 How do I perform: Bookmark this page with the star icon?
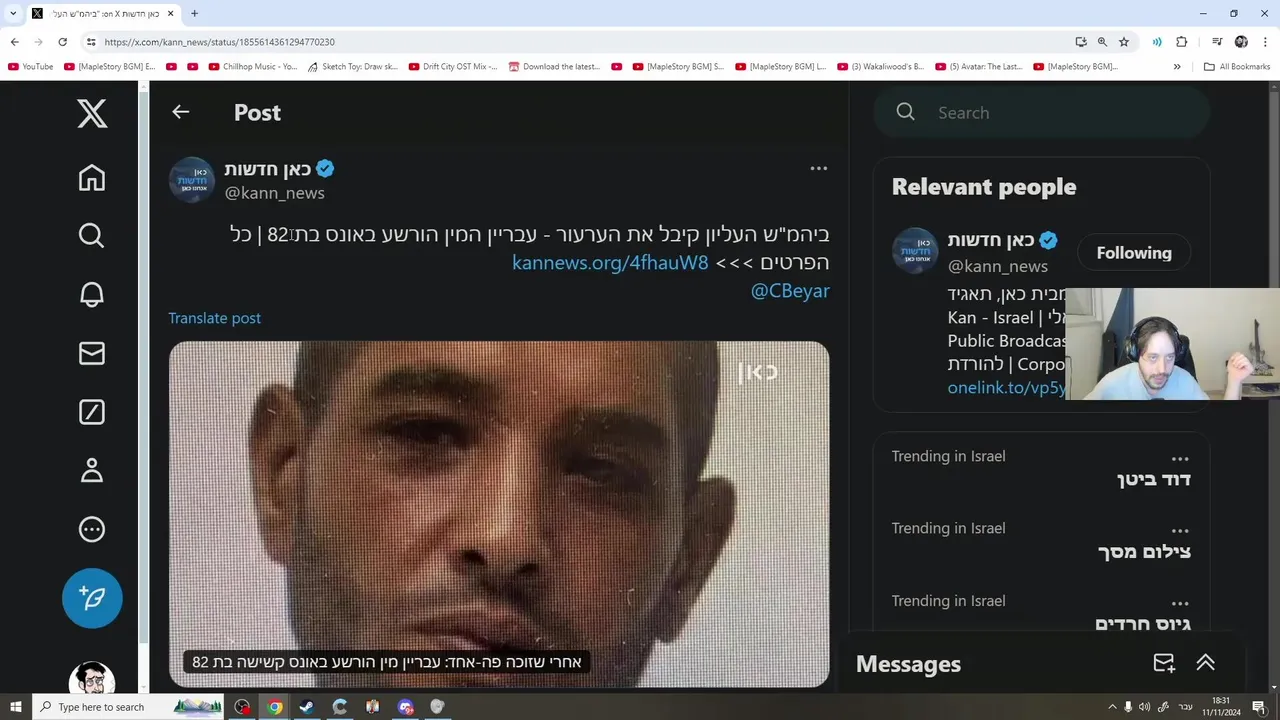1124,42
